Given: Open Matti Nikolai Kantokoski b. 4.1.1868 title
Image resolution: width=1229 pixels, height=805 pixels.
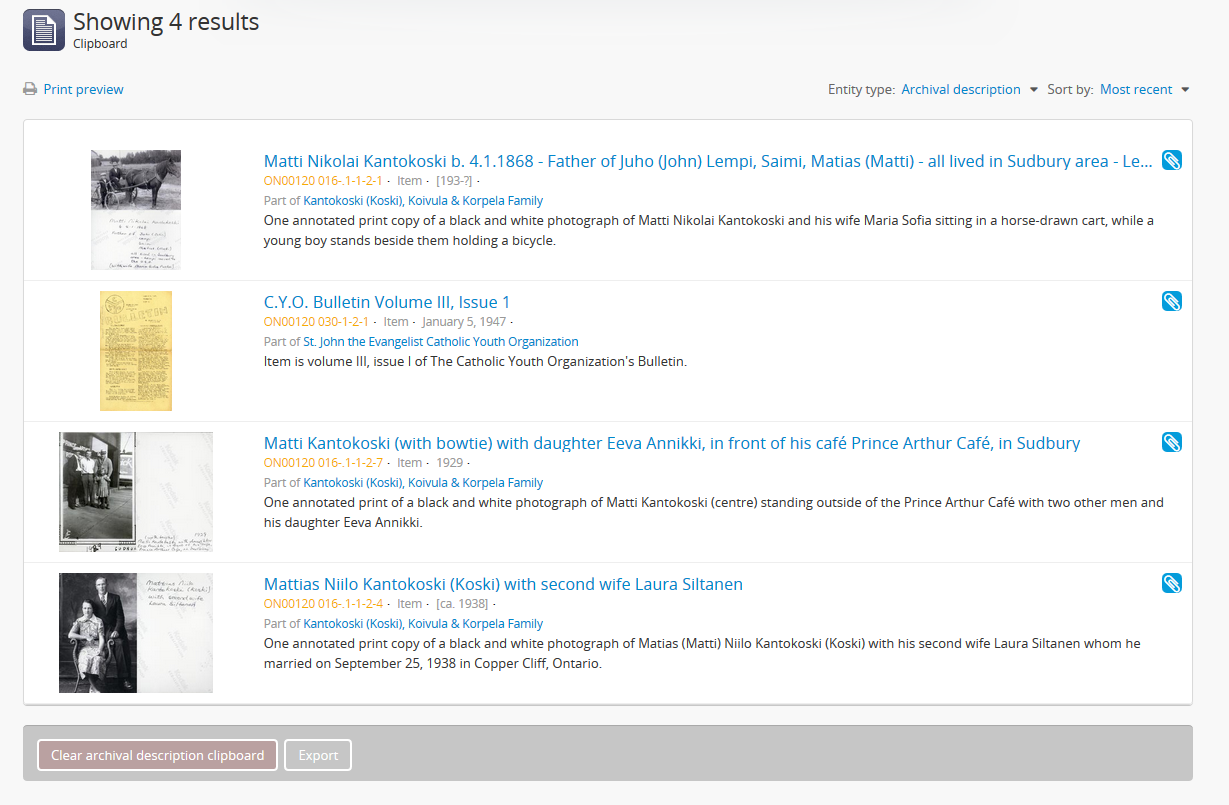Looking at the screenshot, I should click(708, 161).
